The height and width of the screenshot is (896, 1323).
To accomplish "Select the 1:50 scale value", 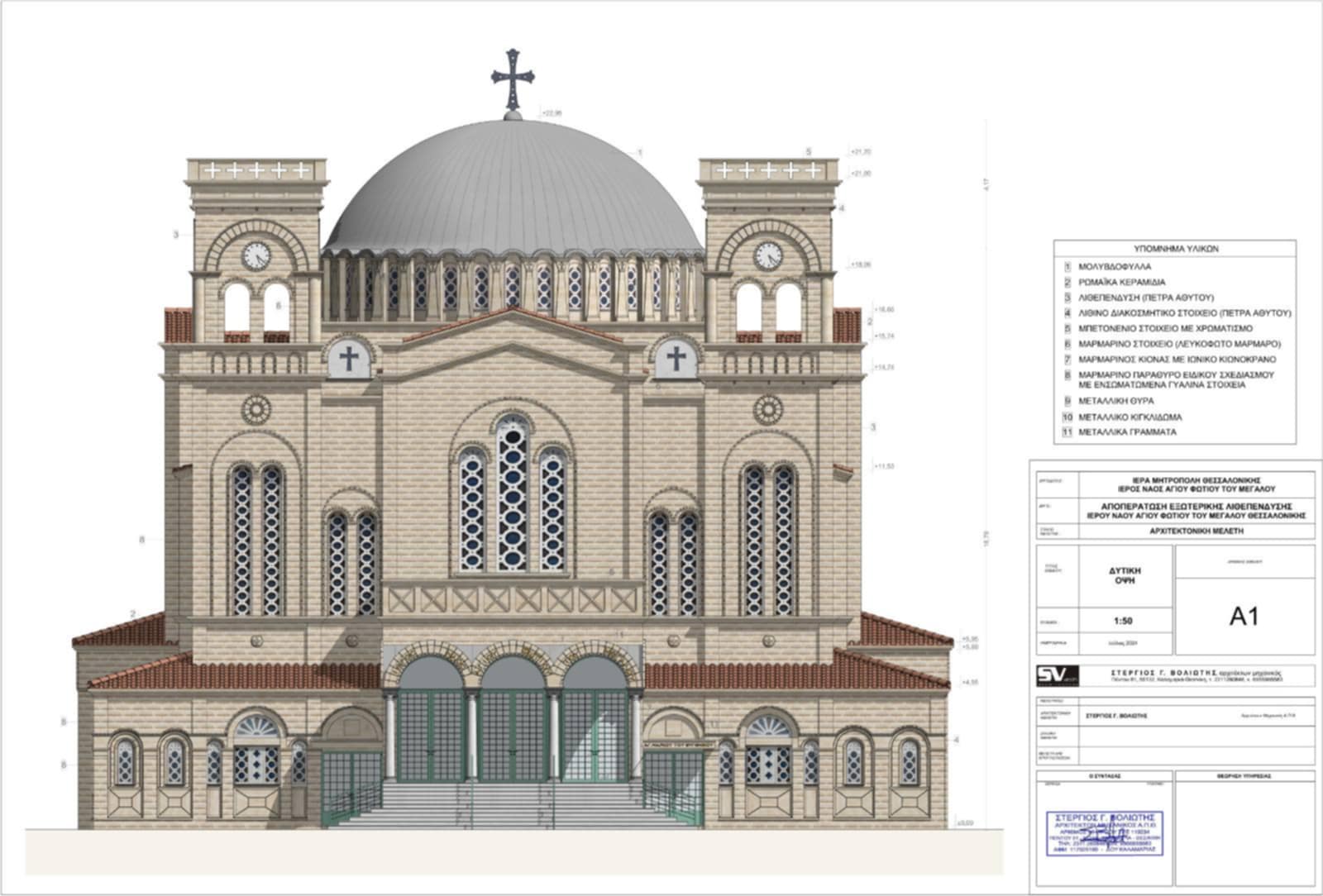I will (x=1123, y=621).
